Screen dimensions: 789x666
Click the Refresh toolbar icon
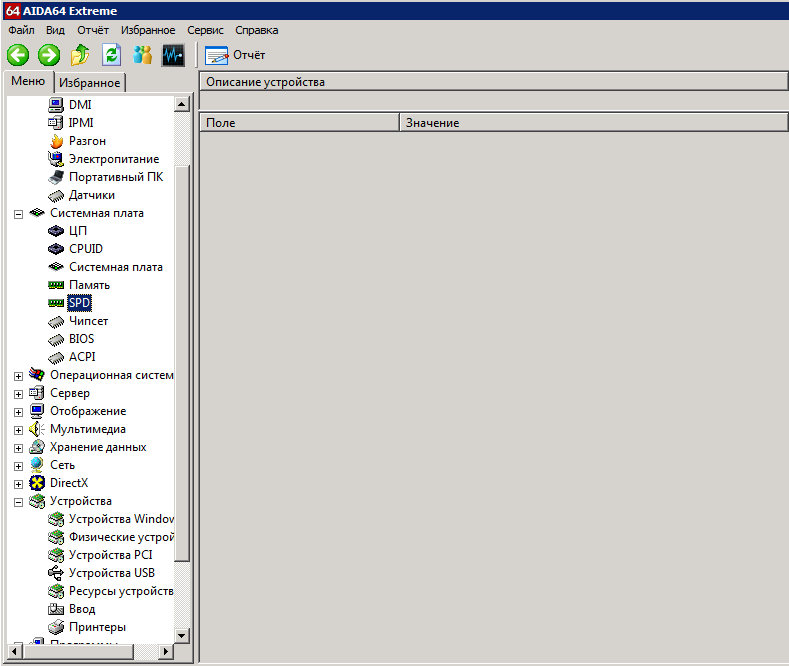112,55
